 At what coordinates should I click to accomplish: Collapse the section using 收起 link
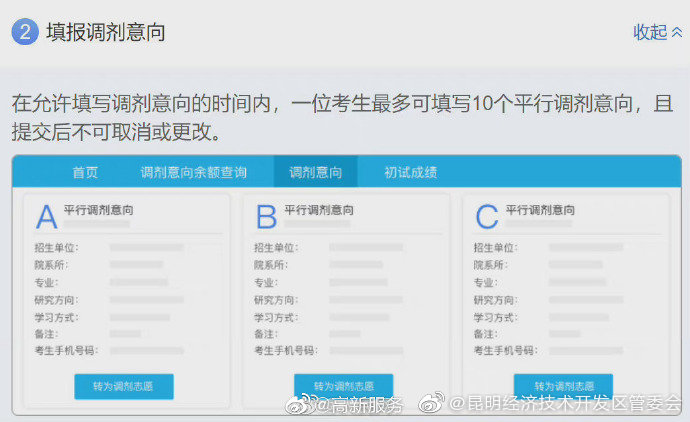pos(657,32)
